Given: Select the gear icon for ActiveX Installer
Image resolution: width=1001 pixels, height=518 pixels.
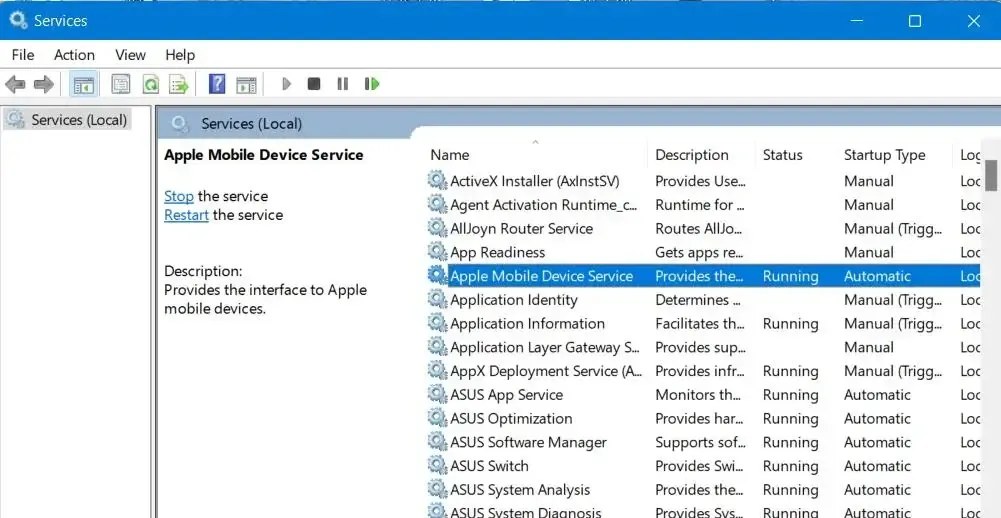Looking at the screenshot, I should coord(437,181).
